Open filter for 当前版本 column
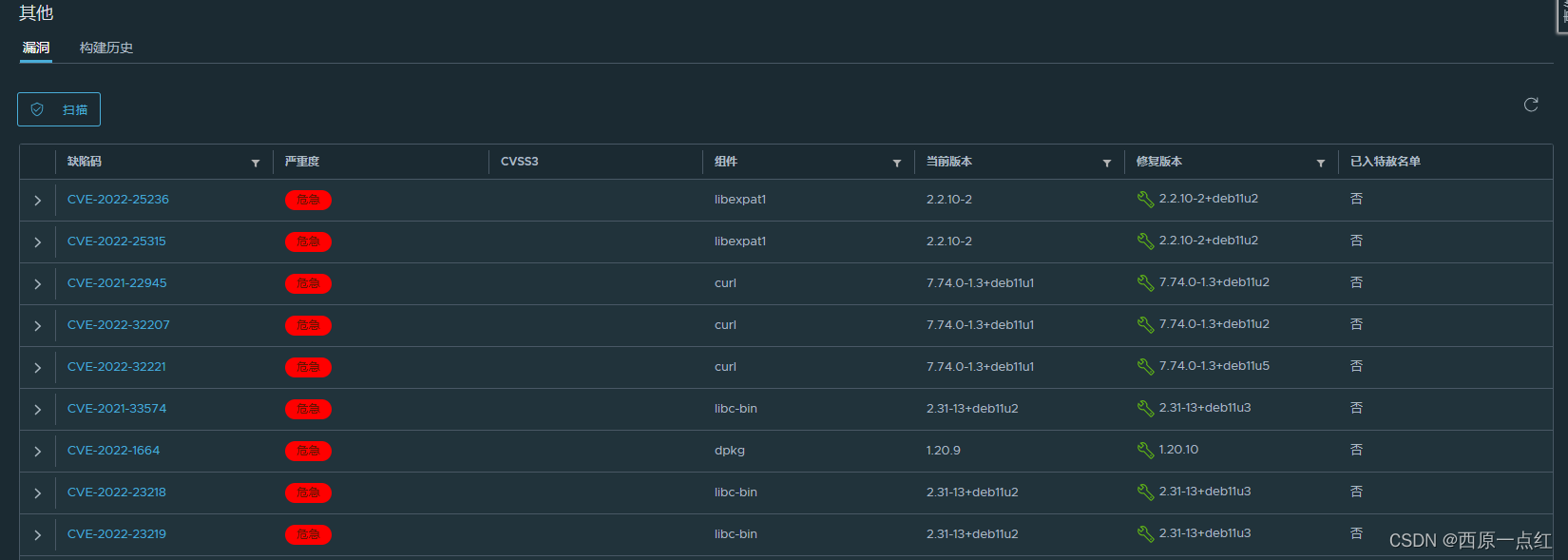 click(1107, 164)
